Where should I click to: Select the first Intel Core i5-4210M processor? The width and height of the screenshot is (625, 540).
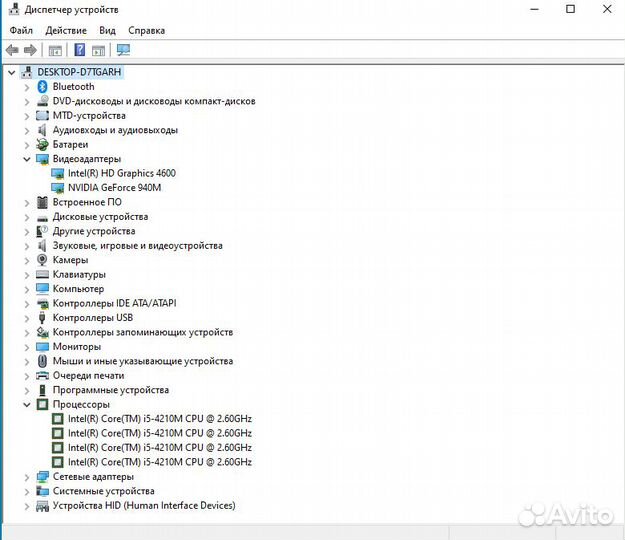tap(160, 419)
